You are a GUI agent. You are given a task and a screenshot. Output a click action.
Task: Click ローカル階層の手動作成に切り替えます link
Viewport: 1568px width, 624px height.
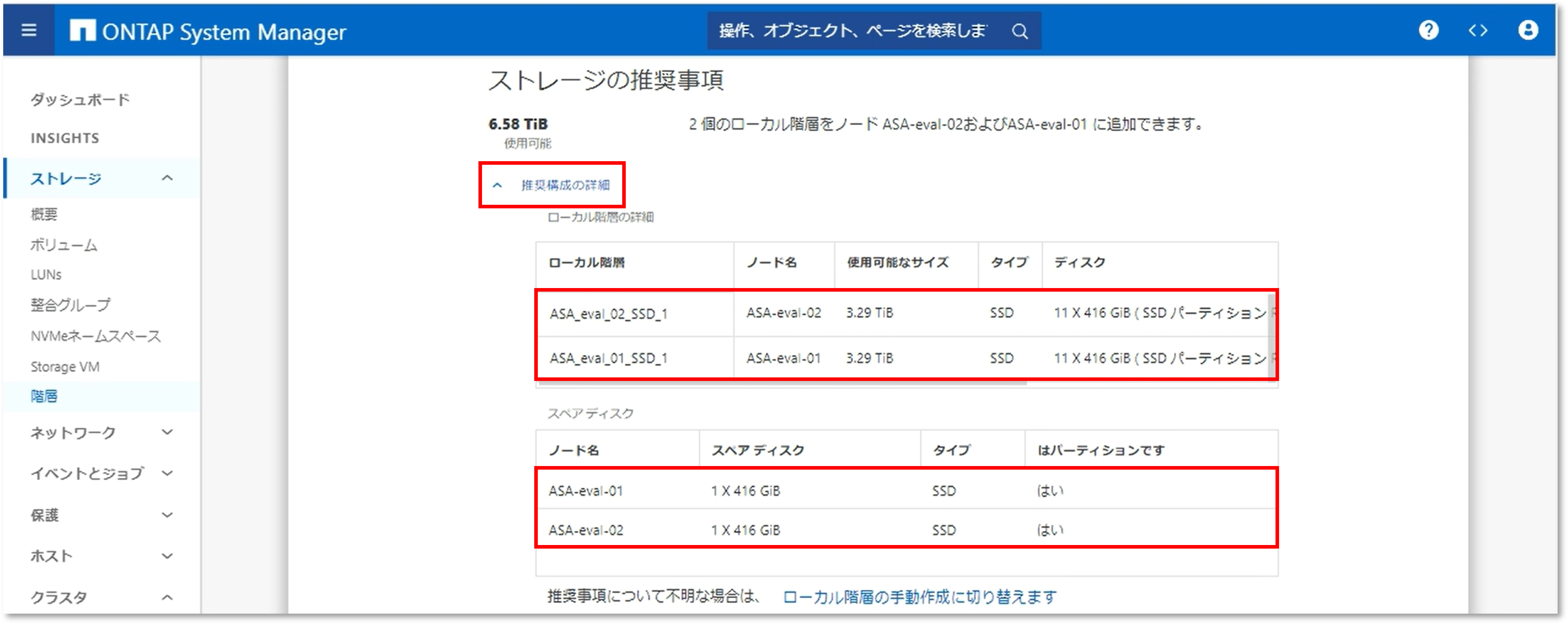920,596
